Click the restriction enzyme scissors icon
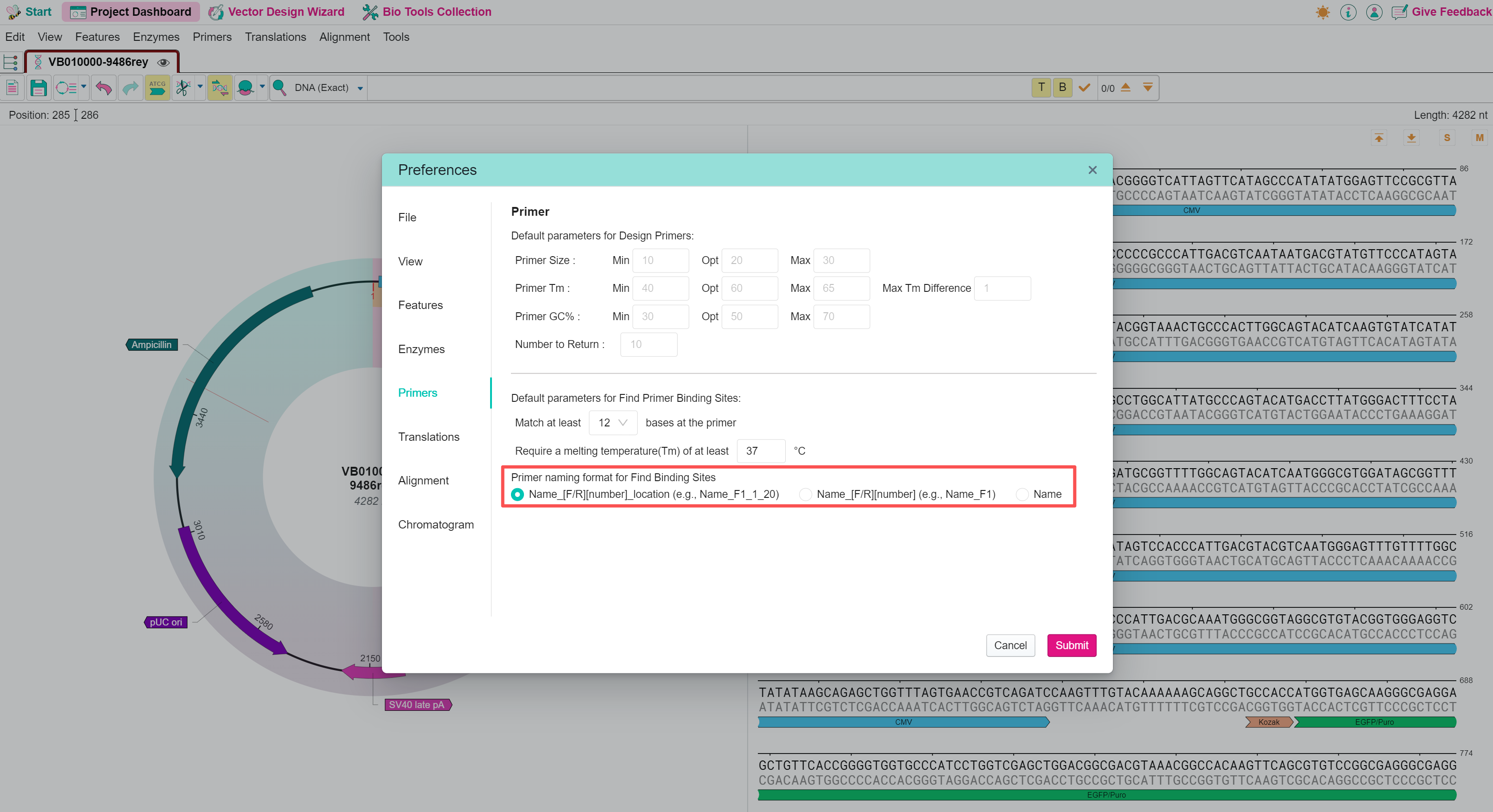 [183, 88]
